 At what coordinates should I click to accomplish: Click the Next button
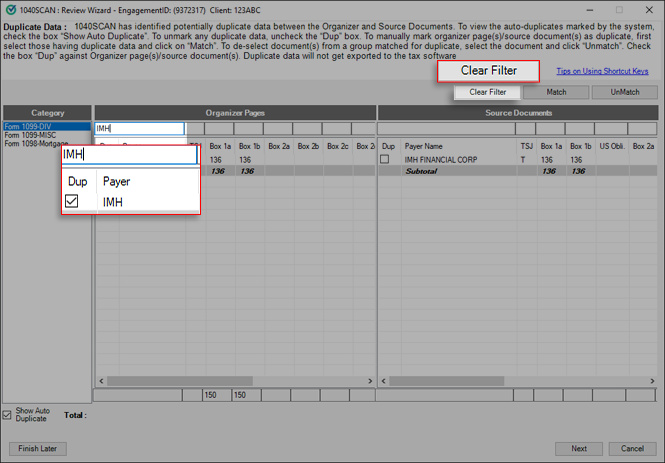click(x=579, y=449)
